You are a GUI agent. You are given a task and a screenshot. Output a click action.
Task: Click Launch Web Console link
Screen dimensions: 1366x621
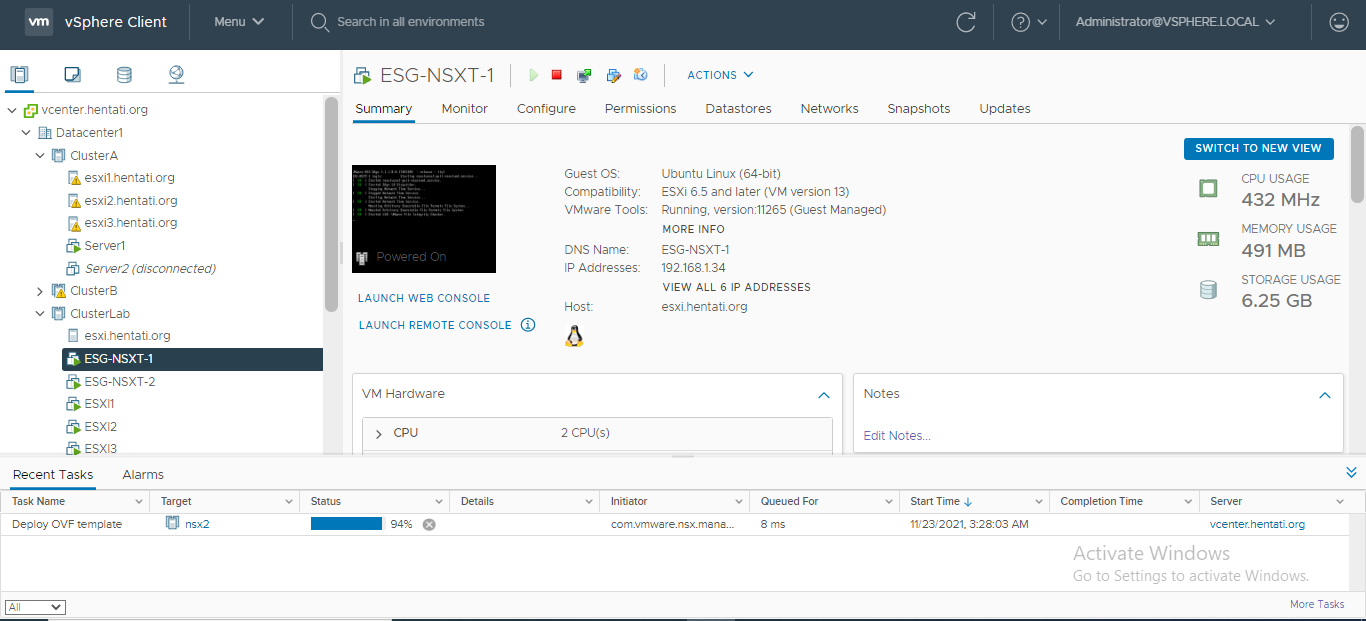(x=424, y=298)
